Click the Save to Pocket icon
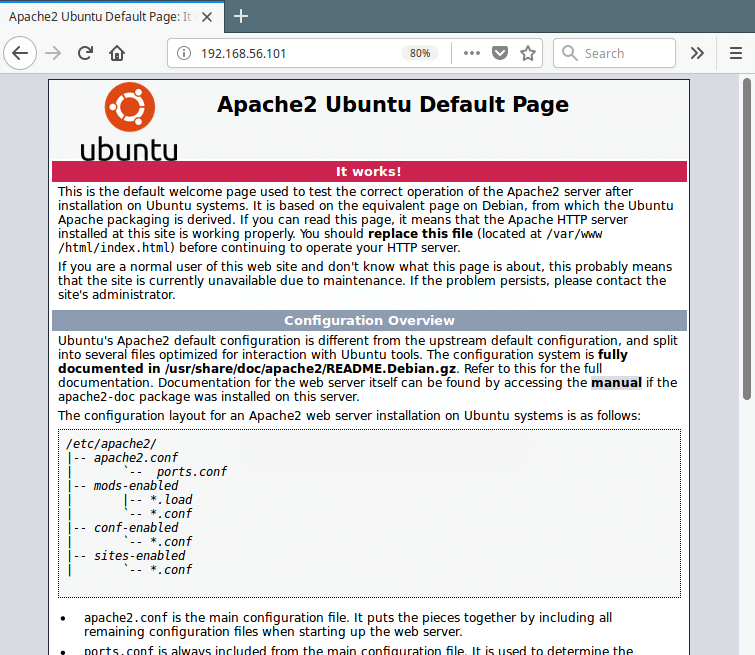 (500, 53)
